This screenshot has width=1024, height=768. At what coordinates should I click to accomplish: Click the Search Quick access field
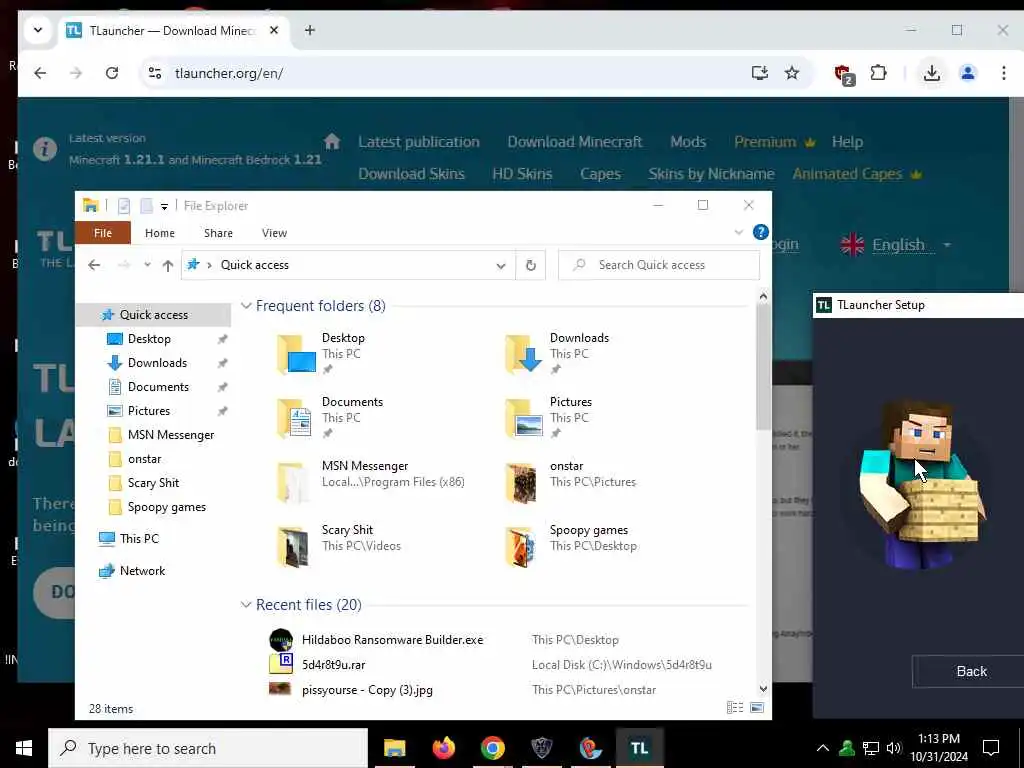tap(658, 265)
